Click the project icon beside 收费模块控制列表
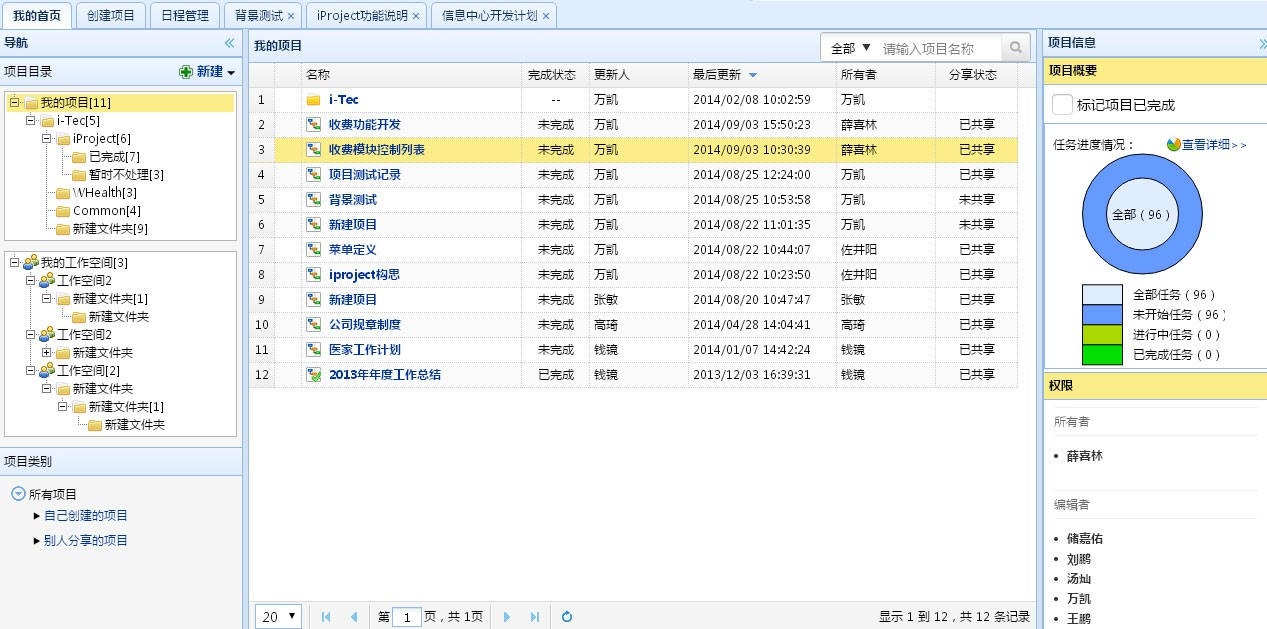 (x=314, y=150)
